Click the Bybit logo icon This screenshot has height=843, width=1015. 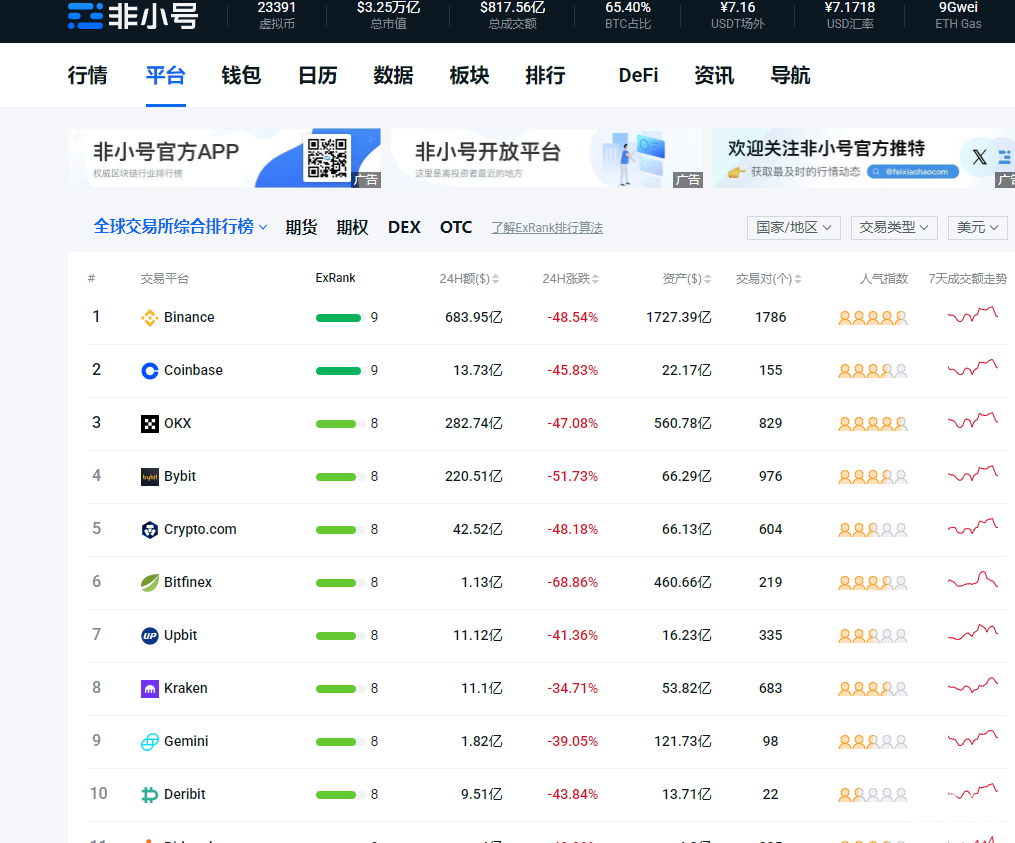click(150, 477)
